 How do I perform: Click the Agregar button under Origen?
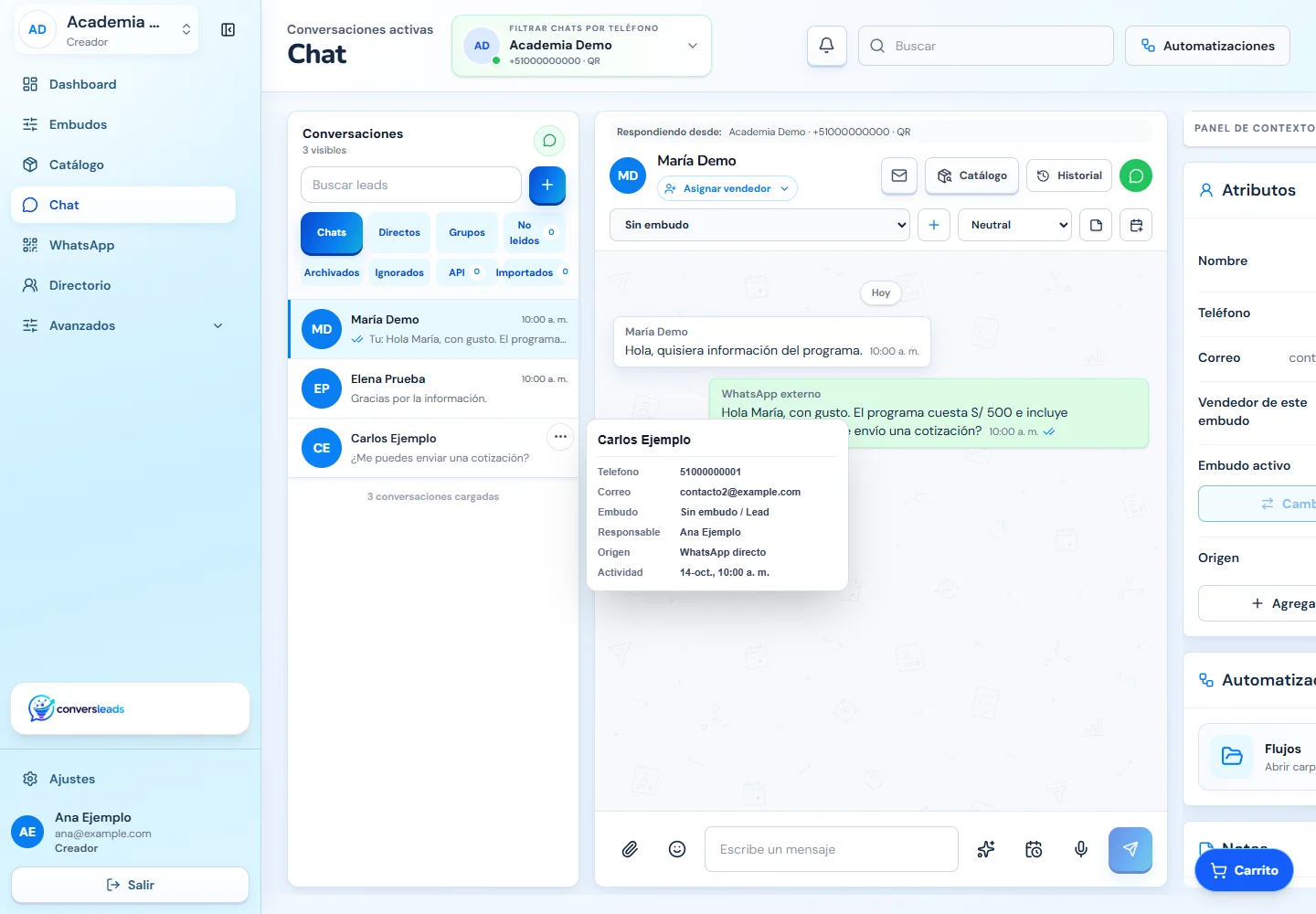(1259, 603)
